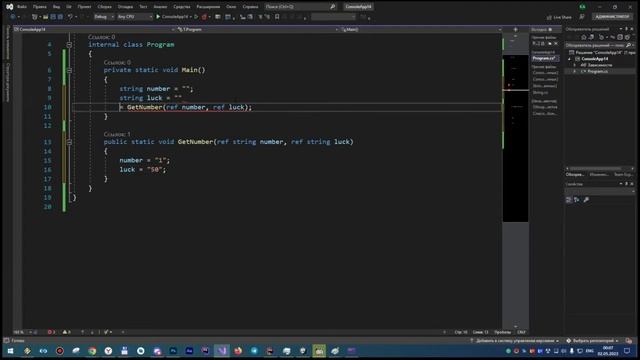Collapse the GetNumber method code region
This screenshot has height=360, width=640.
pos(69,142)
